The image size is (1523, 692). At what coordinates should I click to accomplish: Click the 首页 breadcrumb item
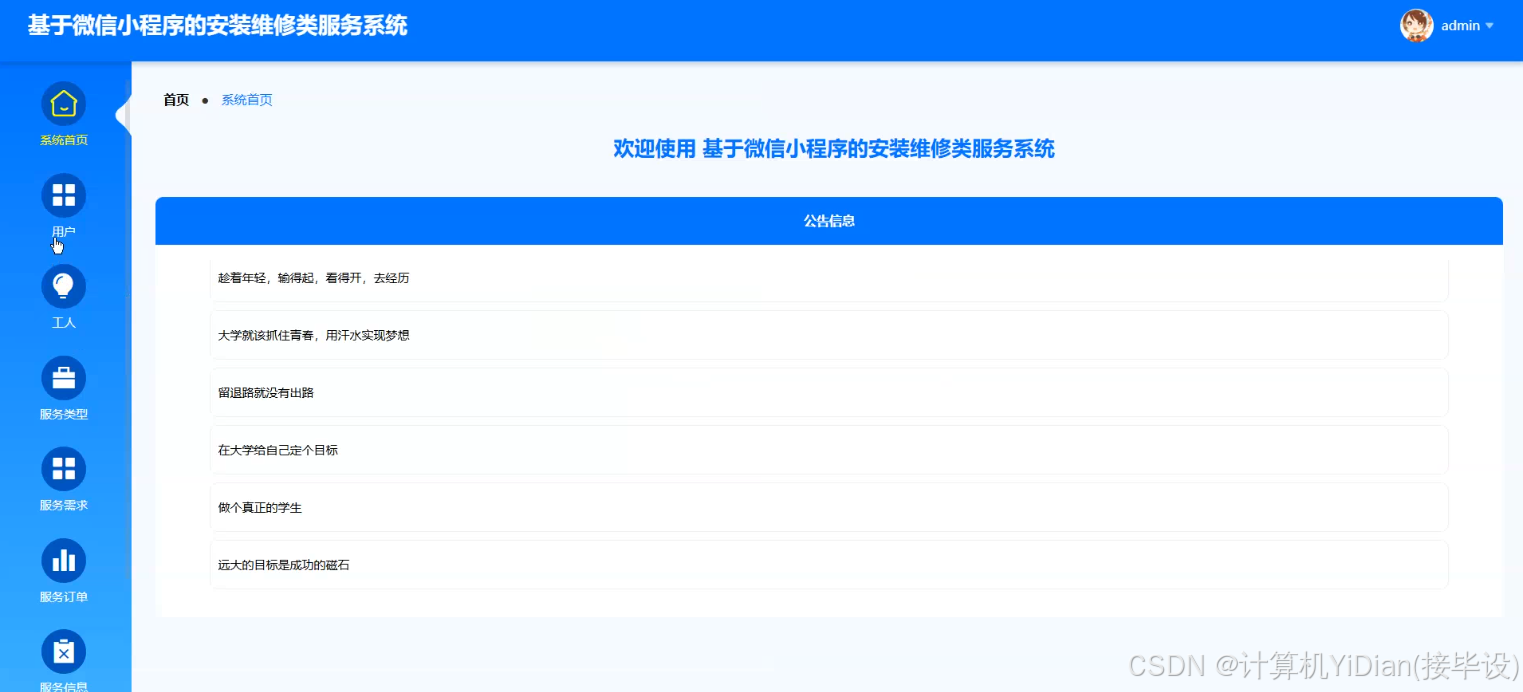click(175, 99)
